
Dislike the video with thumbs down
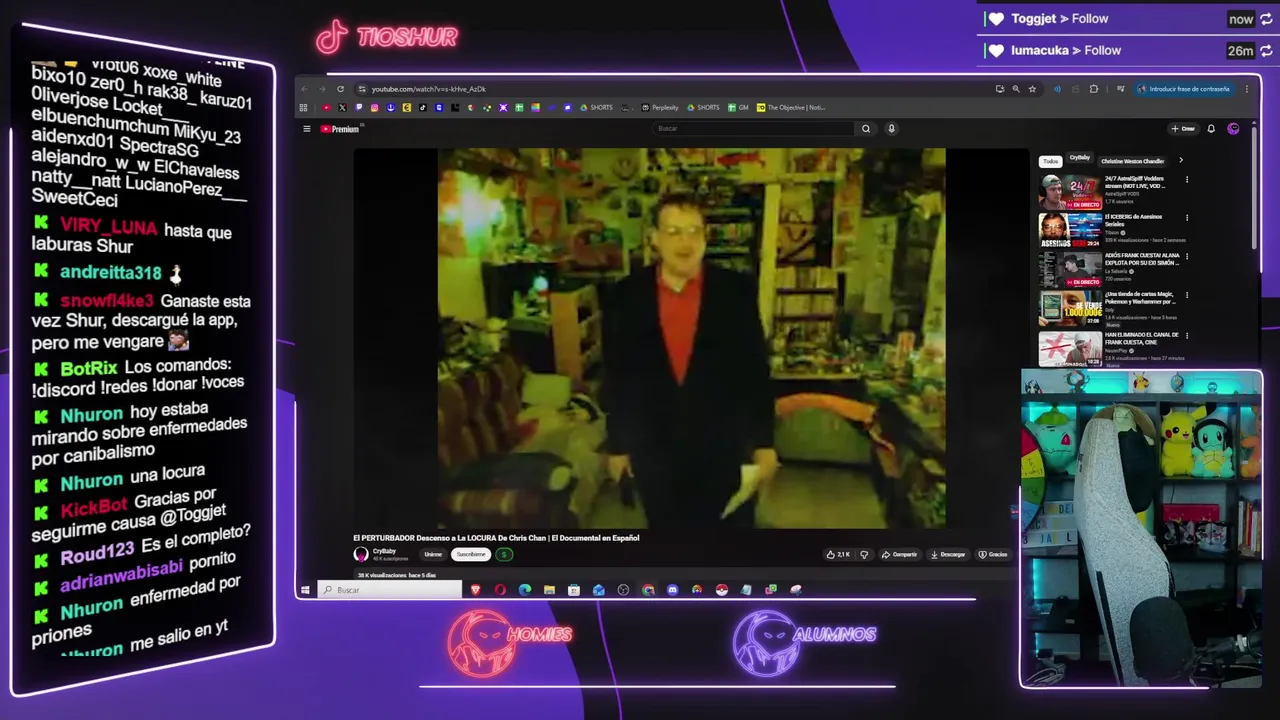tap(865, 554)
